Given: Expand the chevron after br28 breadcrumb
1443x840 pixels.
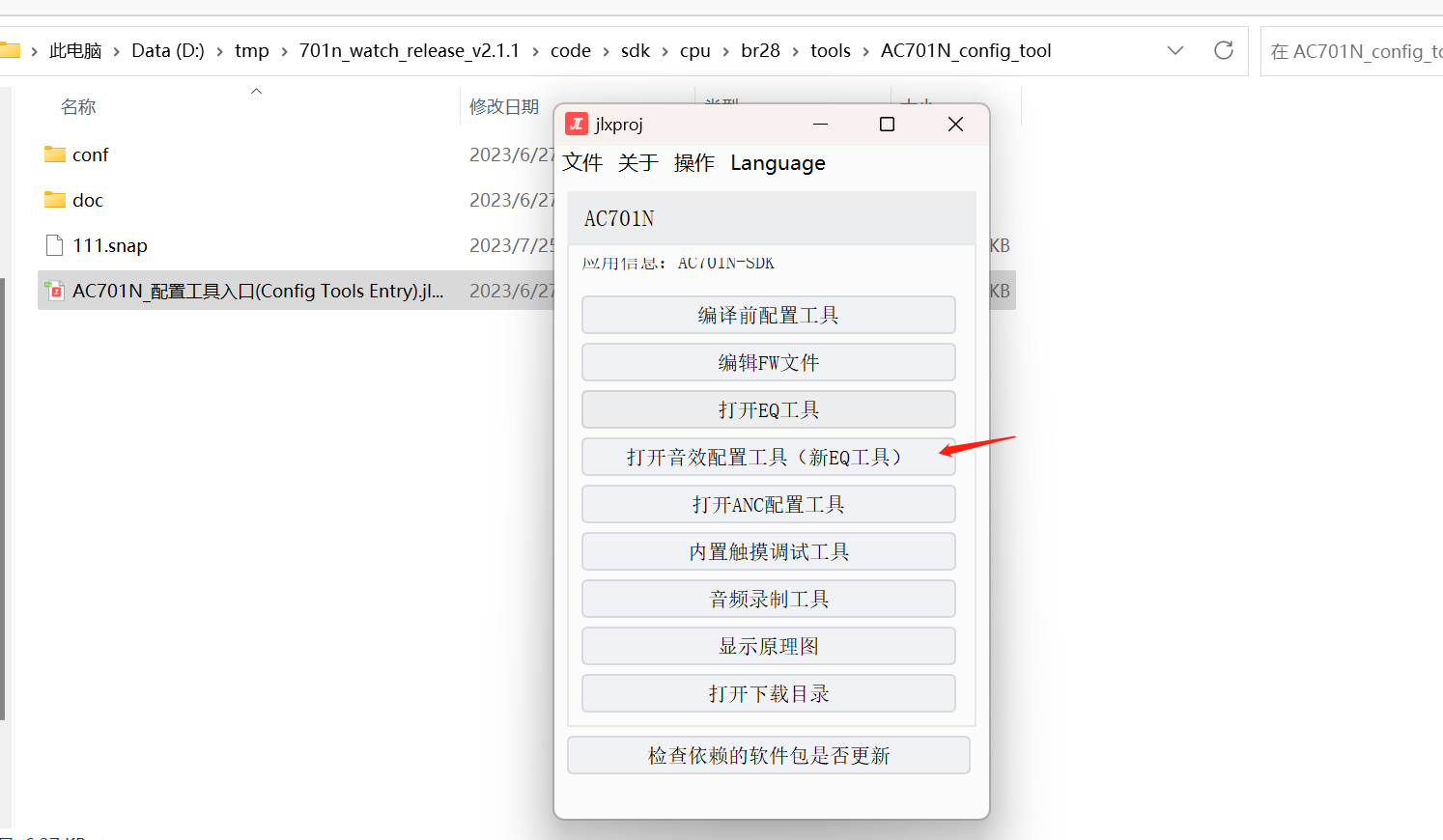Looking at the screenshot, I should click(796, 51).
